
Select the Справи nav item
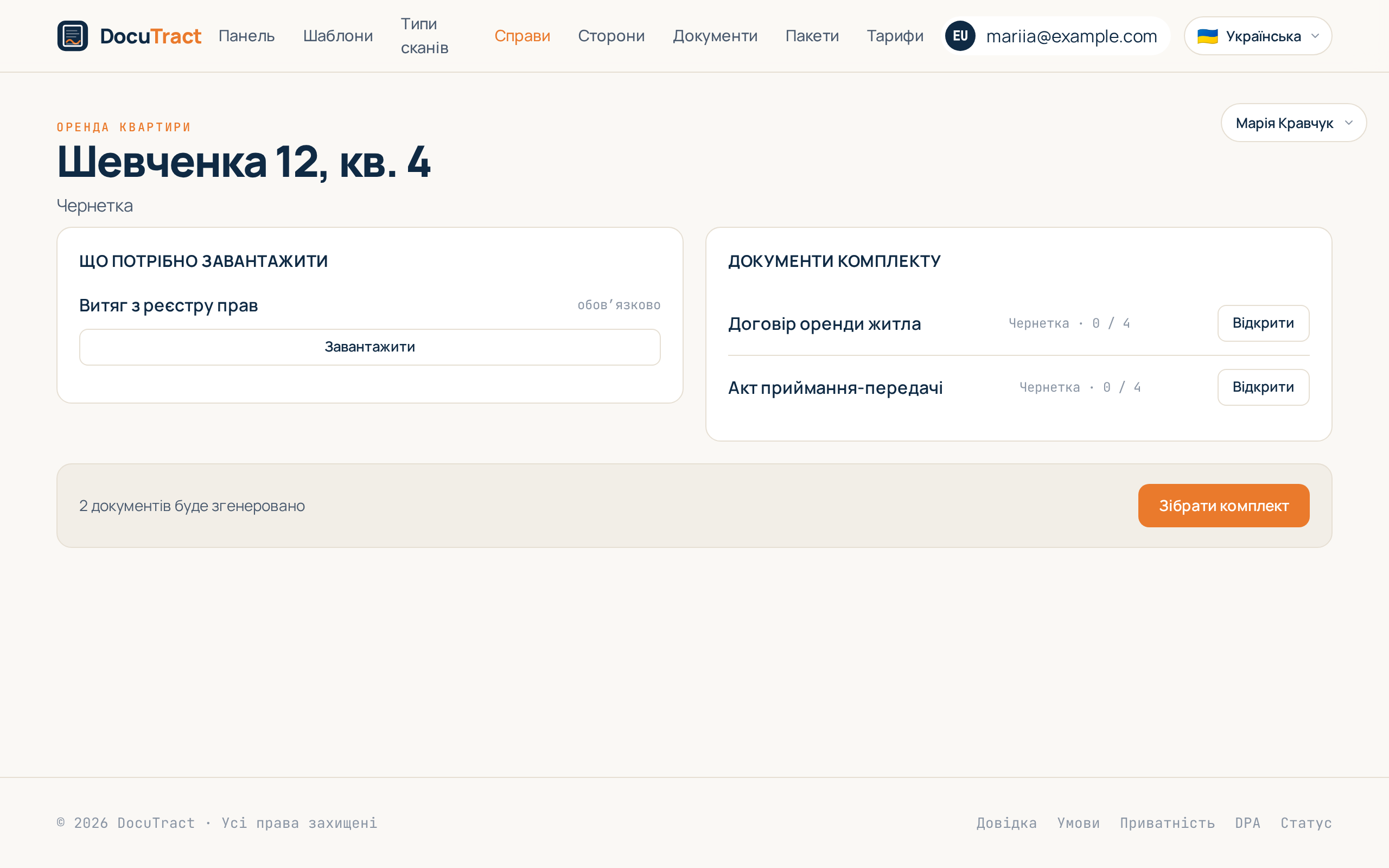coord(523,36)
